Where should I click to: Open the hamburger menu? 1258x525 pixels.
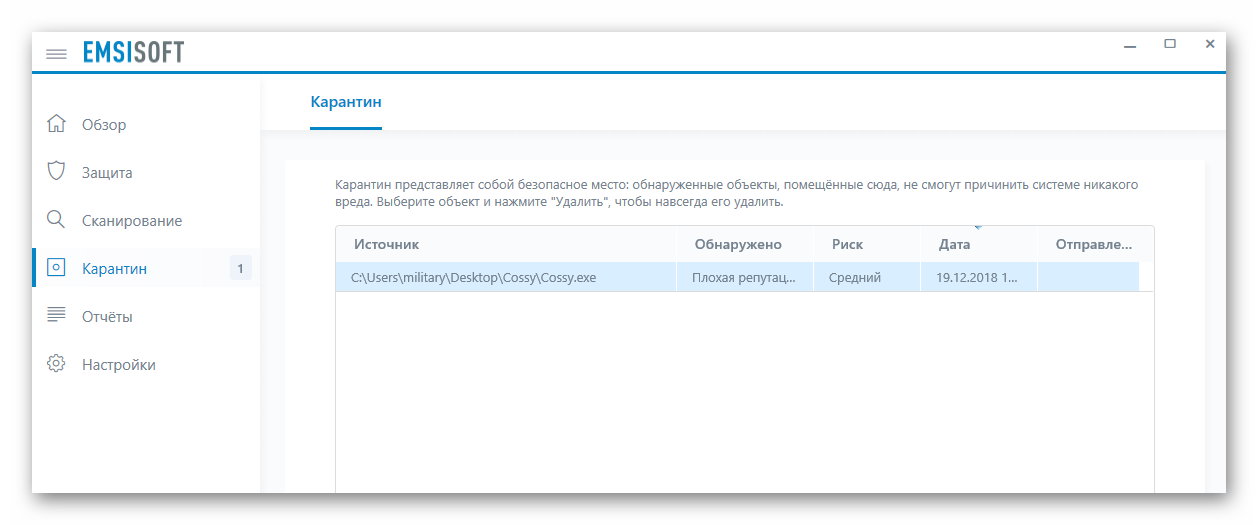(x=56, y=53)
